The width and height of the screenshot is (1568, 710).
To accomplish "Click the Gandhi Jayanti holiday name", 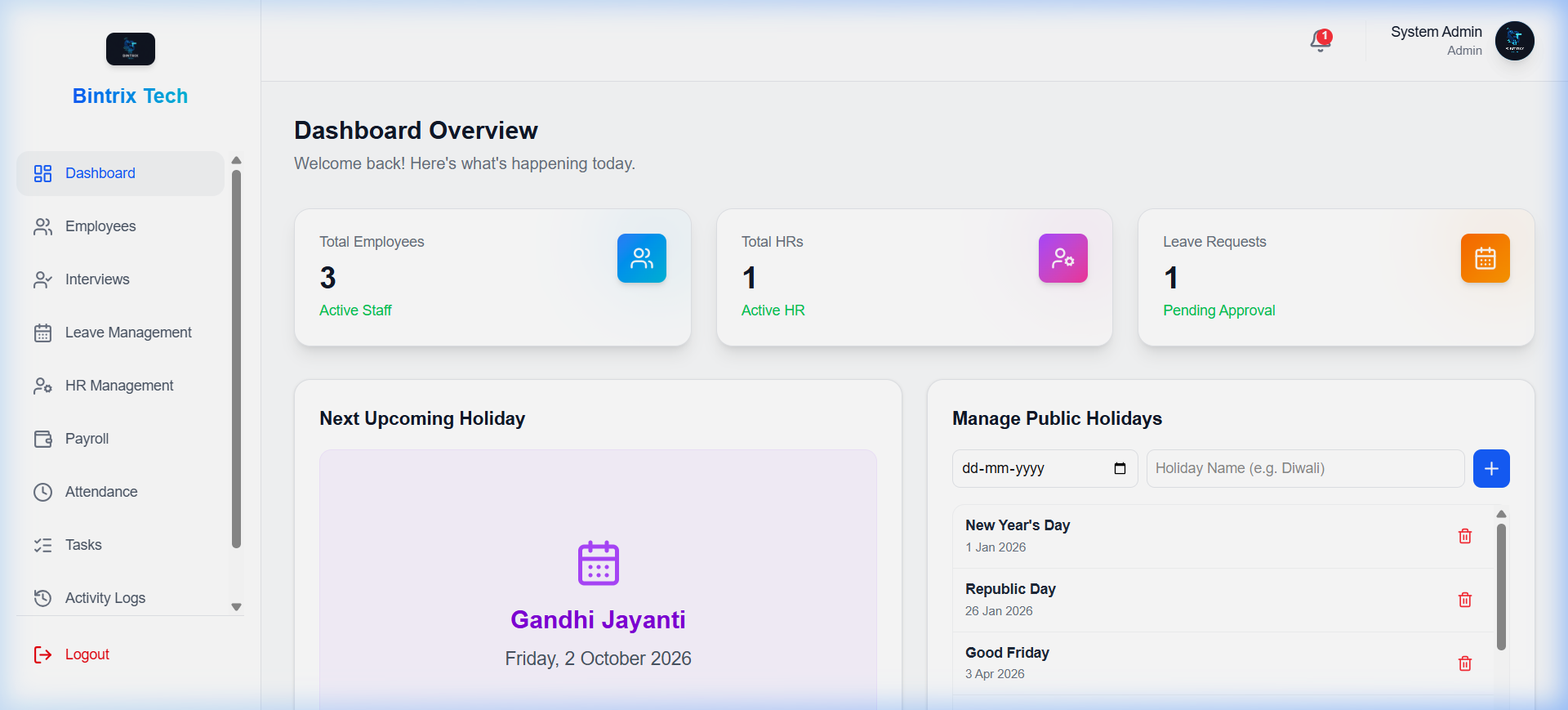I will tap(598, 619).
